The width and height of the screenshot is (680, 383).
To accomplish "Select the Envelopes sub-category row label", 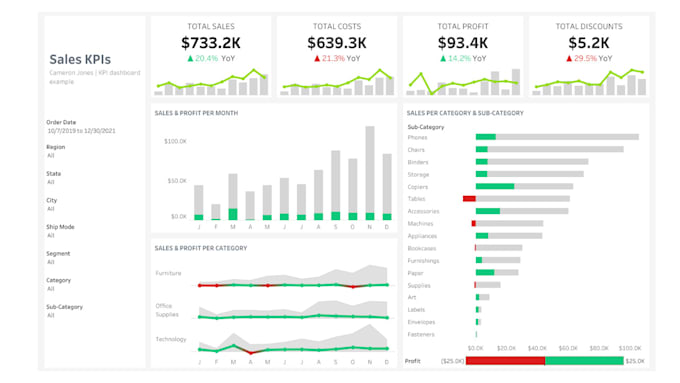I will coord(421,322).
